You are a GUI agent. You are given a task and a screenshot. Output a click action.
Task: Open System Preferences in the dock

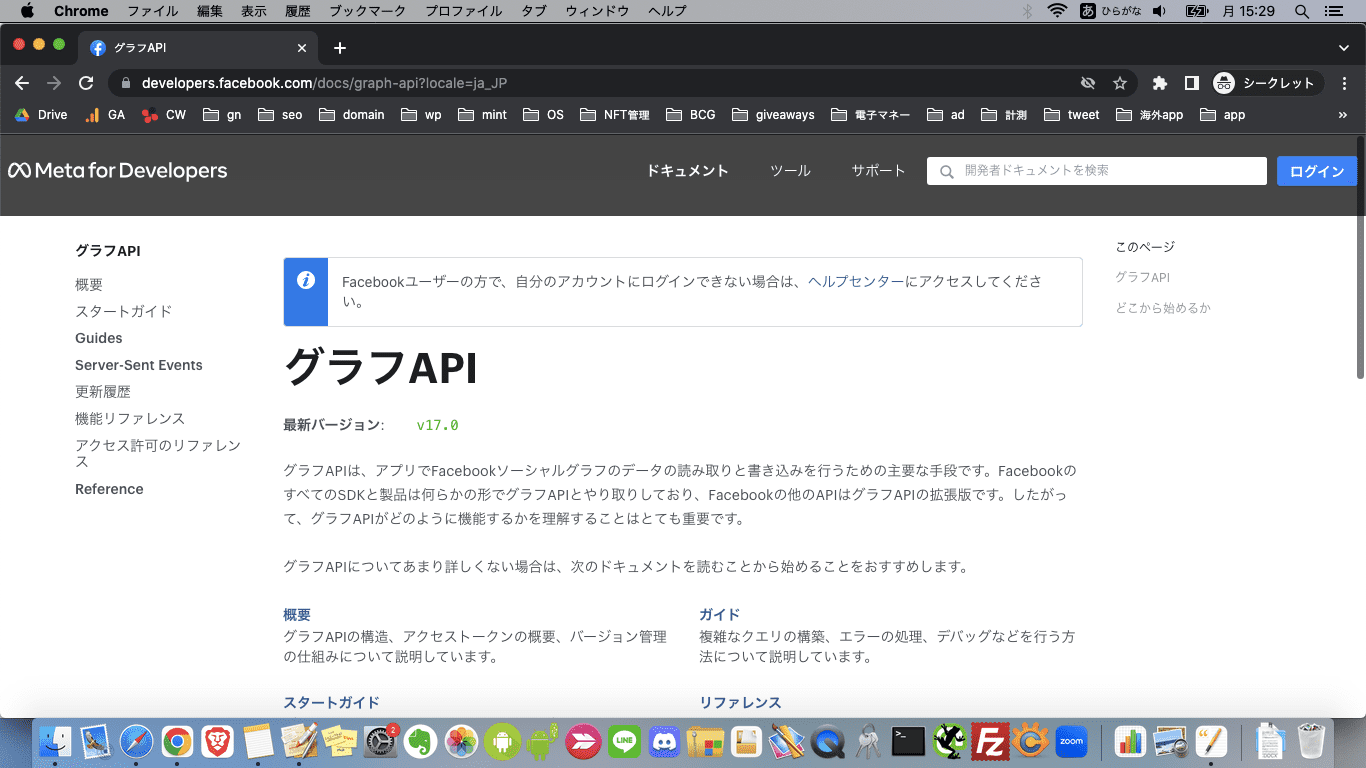pyautogui.click(x=380, y=741)
